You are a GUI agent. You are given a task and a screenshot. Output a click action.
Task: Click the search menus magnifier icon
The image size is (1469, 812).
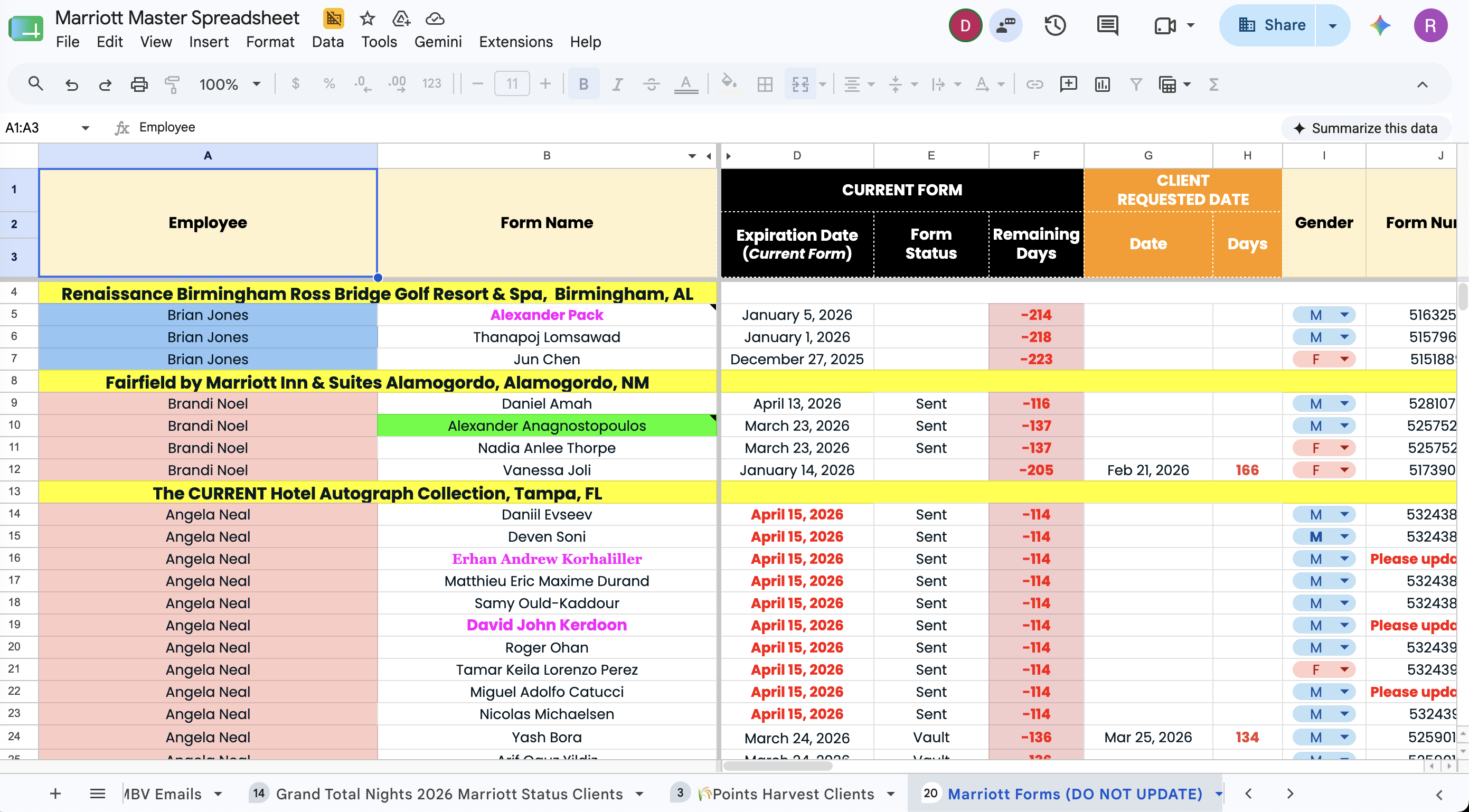35,84
